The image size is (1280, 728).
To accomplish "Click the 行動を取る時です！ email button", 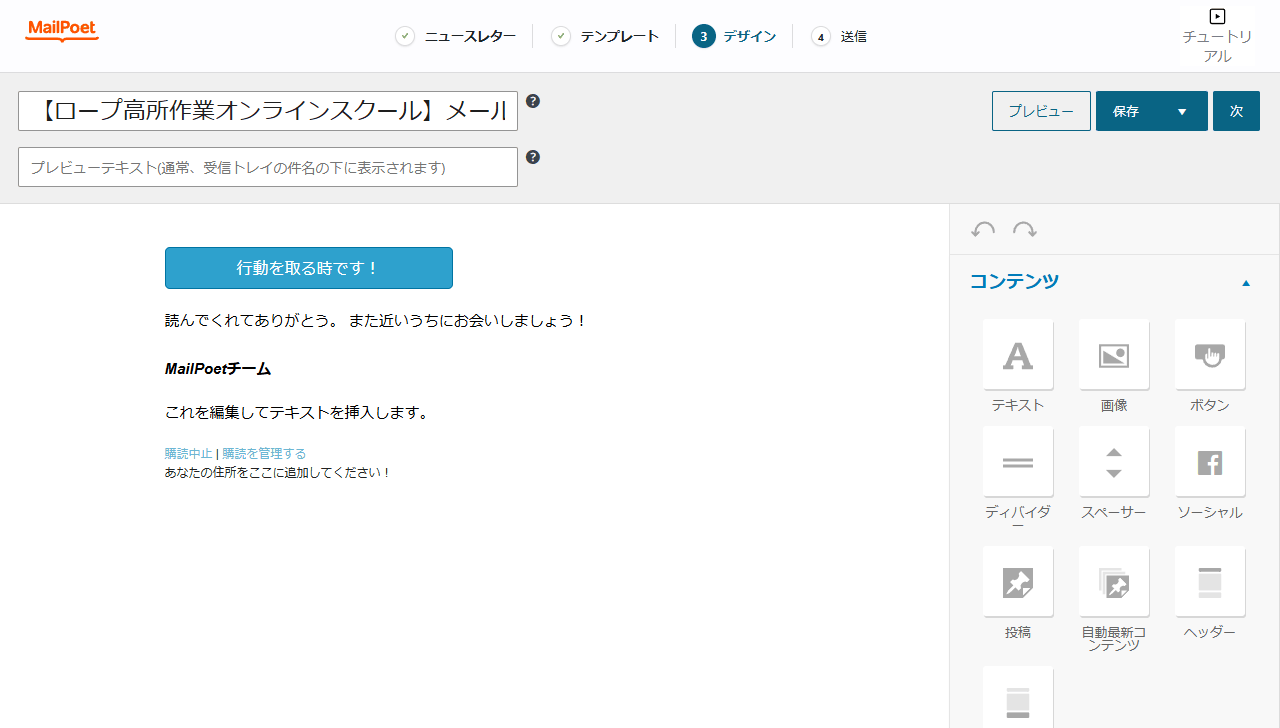I will coord(309,268).
